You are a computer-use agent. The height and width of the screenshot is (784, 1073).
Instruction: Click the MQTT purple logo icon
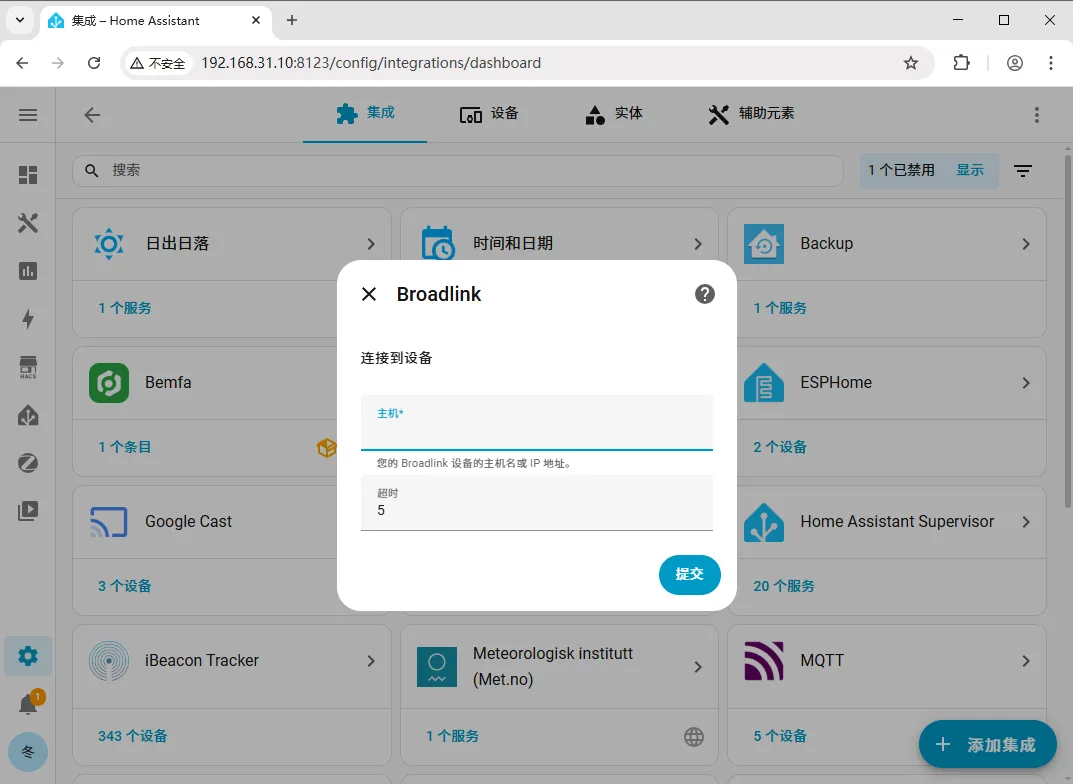[x=764, y=661]
